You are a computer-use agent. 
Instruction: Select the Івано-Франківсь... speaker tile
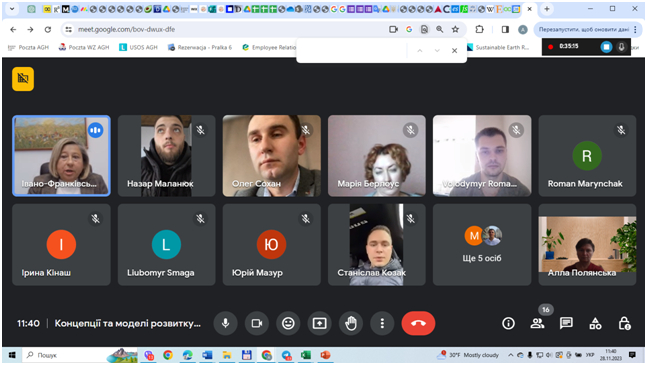point(61,155)
